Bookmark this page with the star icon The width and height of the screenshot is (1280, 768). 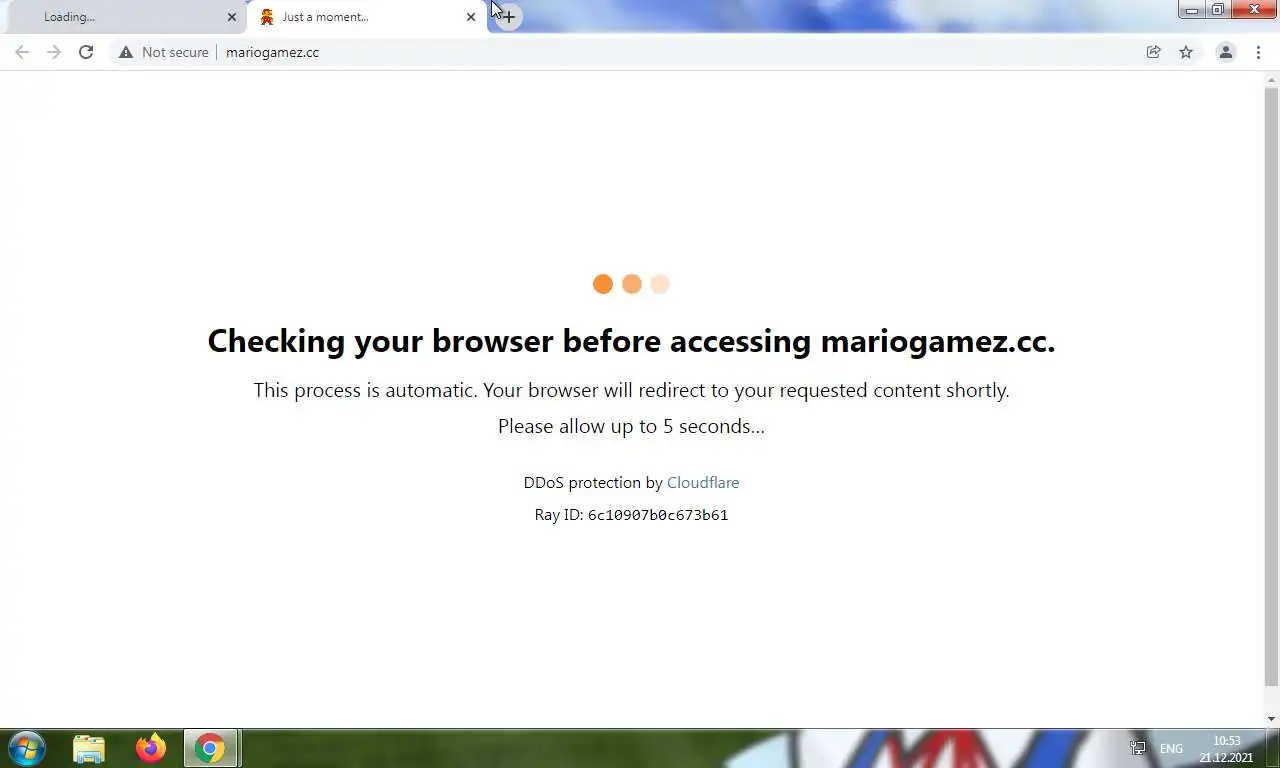(1186, 52)
